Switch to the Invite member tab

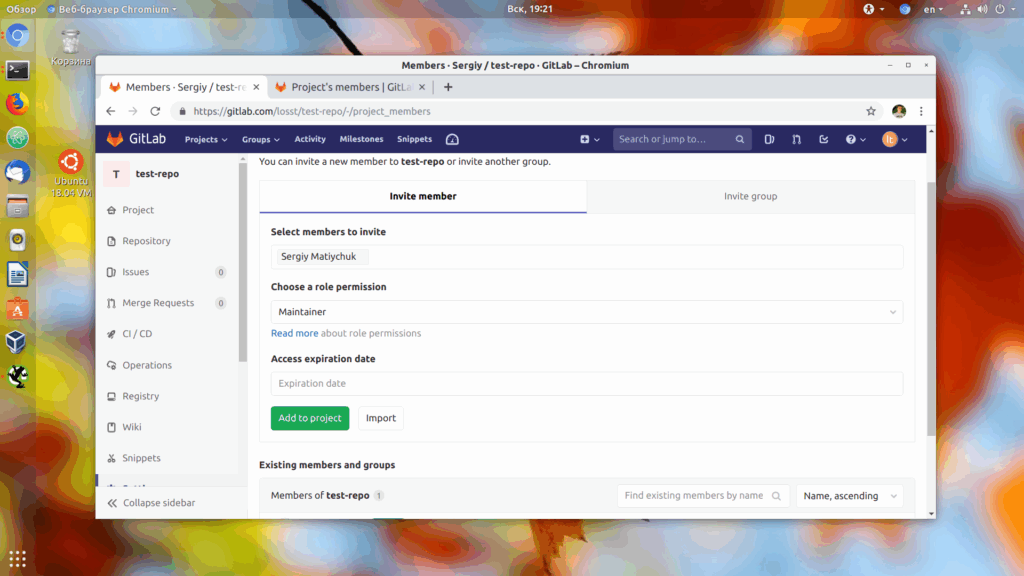pyautogui.click(x=423, y=196)
